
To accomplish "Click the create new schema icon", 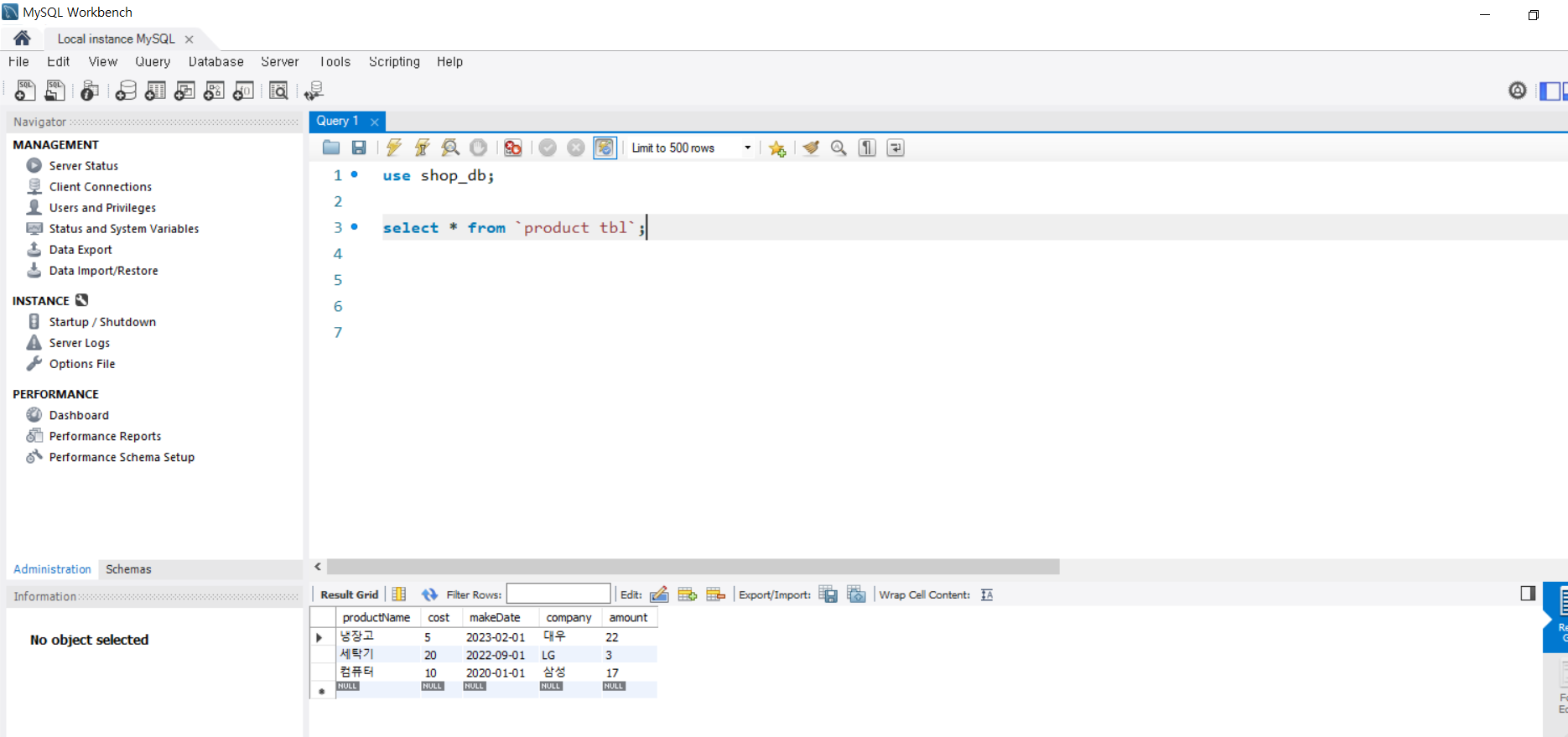I will [126, 91].
